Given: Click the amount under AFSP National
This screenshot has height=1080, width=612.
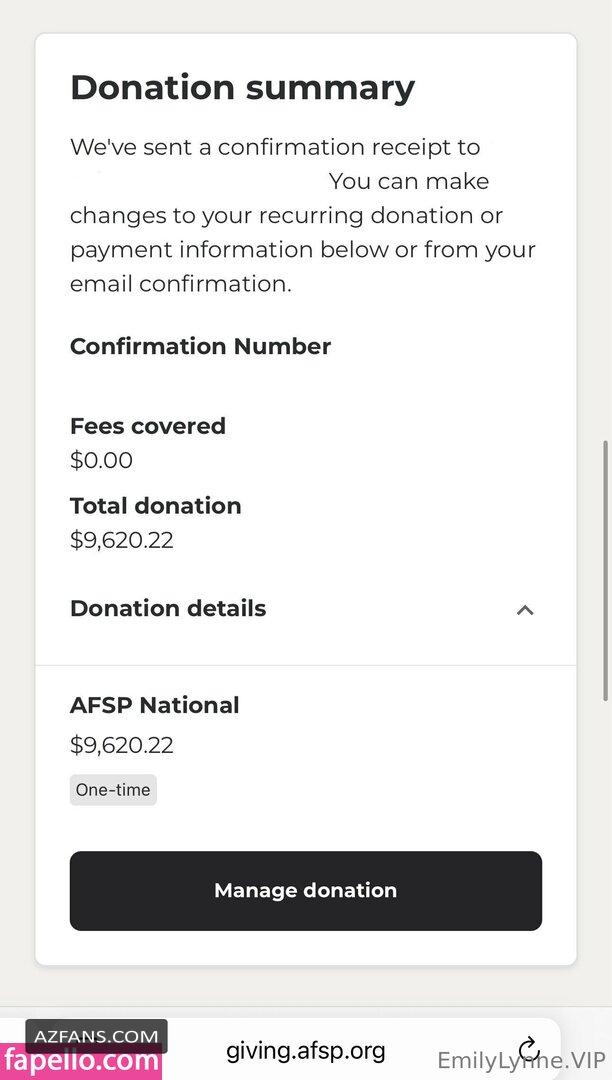Looking at the screenshot, I should click(122, 745).
